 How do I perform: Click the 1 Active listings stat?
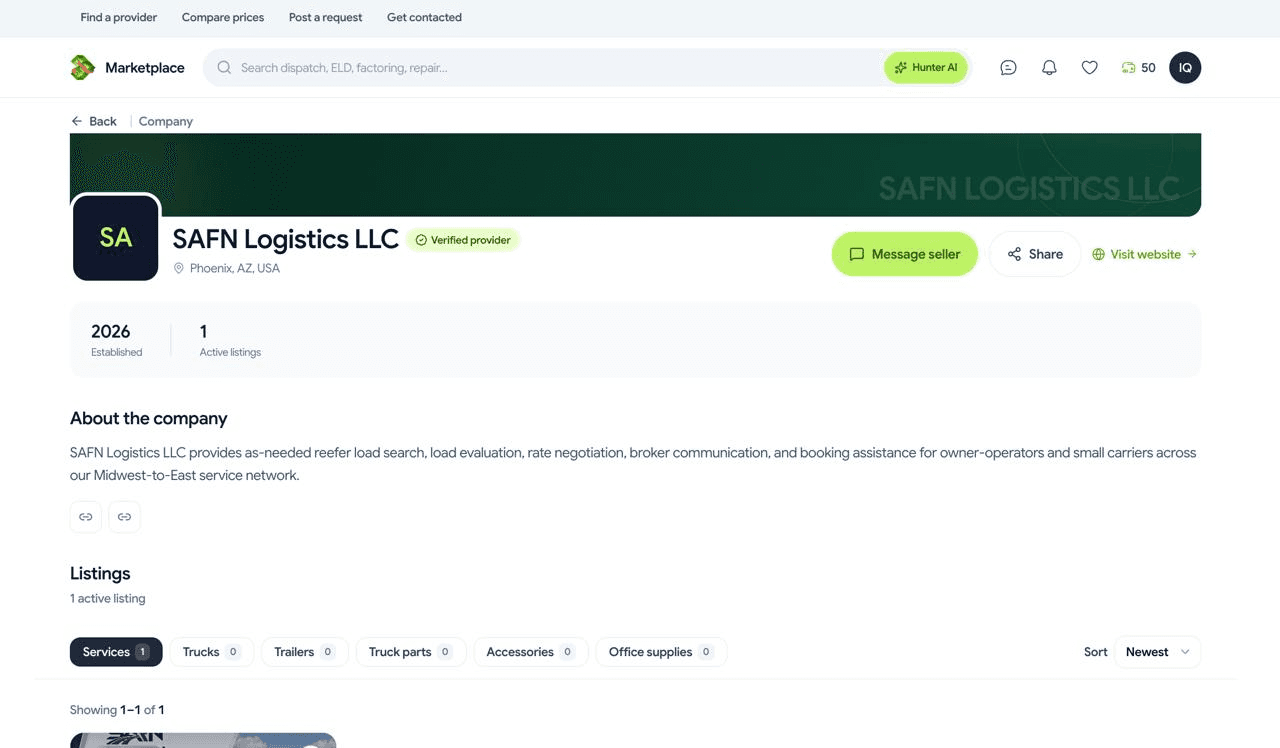[230, 340]
